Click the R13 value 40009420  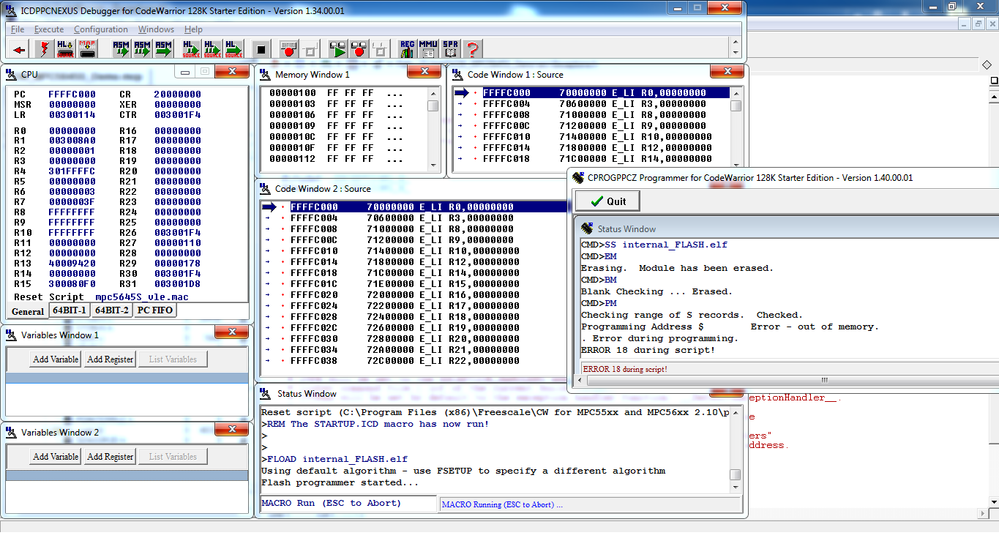click(x=72, y=264)
